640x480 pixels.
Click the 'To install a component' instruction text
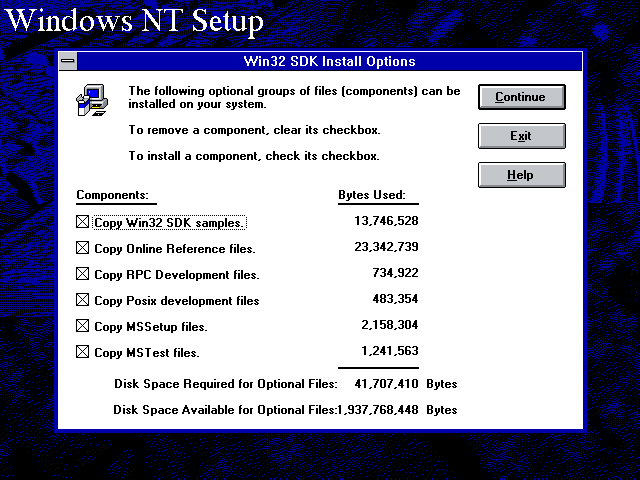tap(254, 156)
